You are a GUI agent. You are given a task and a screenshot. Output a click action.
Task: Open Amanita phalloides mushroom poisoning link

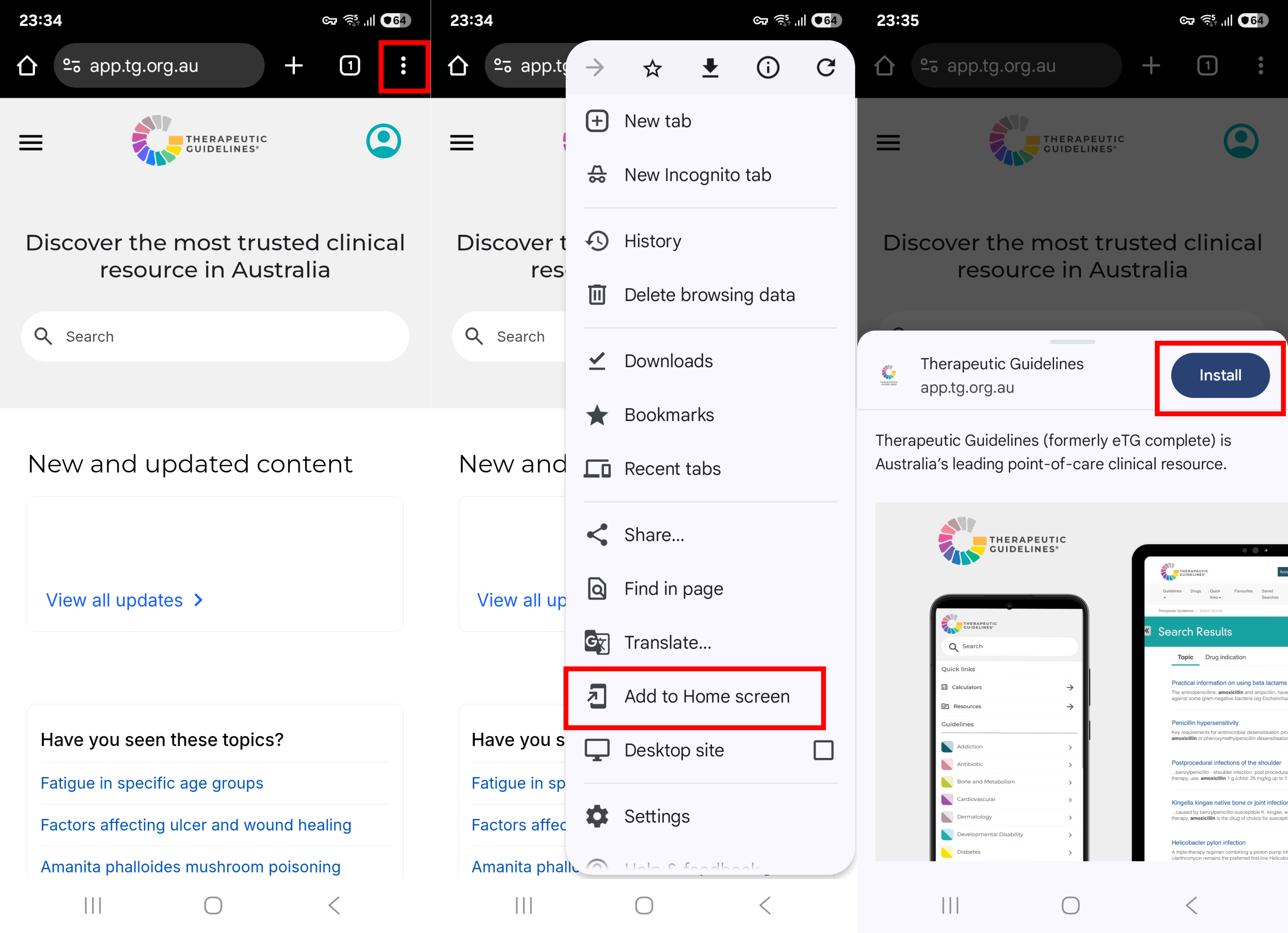190,867
